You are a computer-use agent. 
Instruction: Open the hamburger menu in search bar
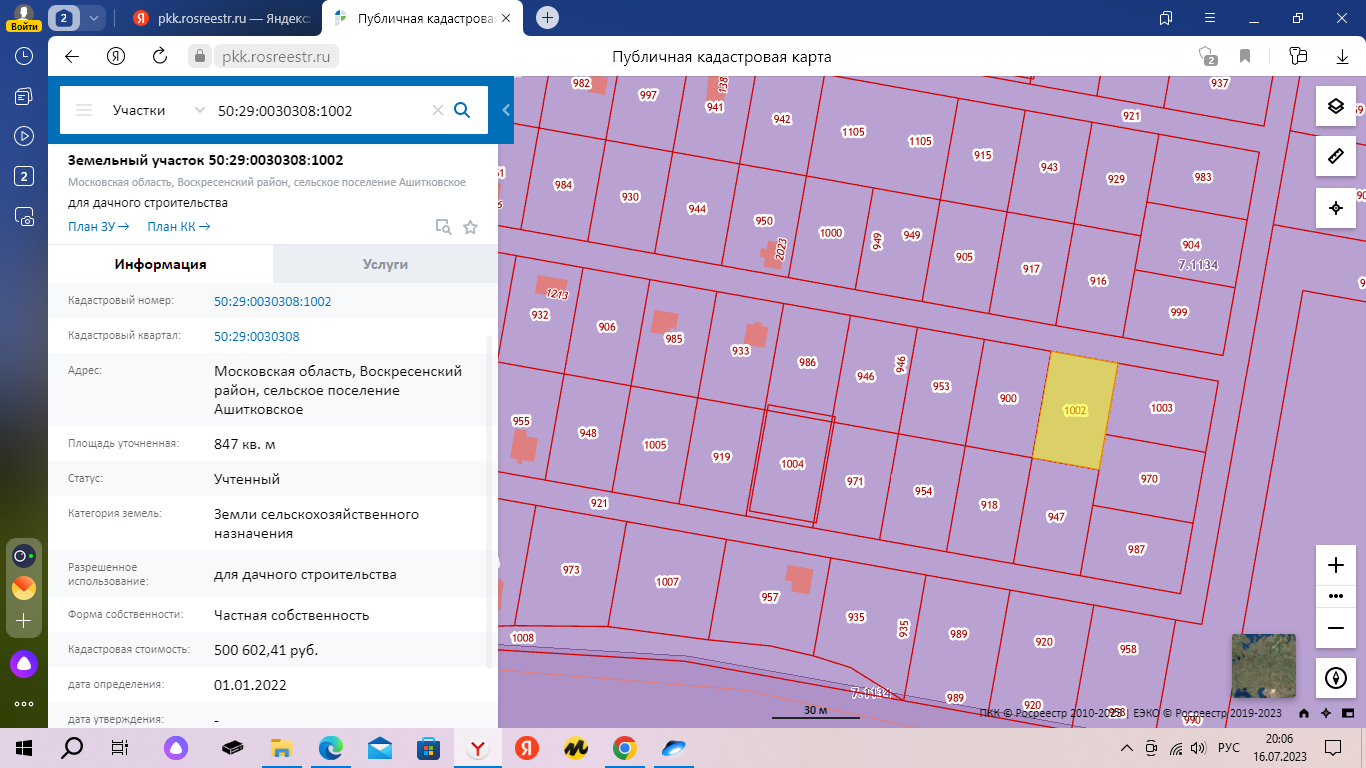(84, 110)
